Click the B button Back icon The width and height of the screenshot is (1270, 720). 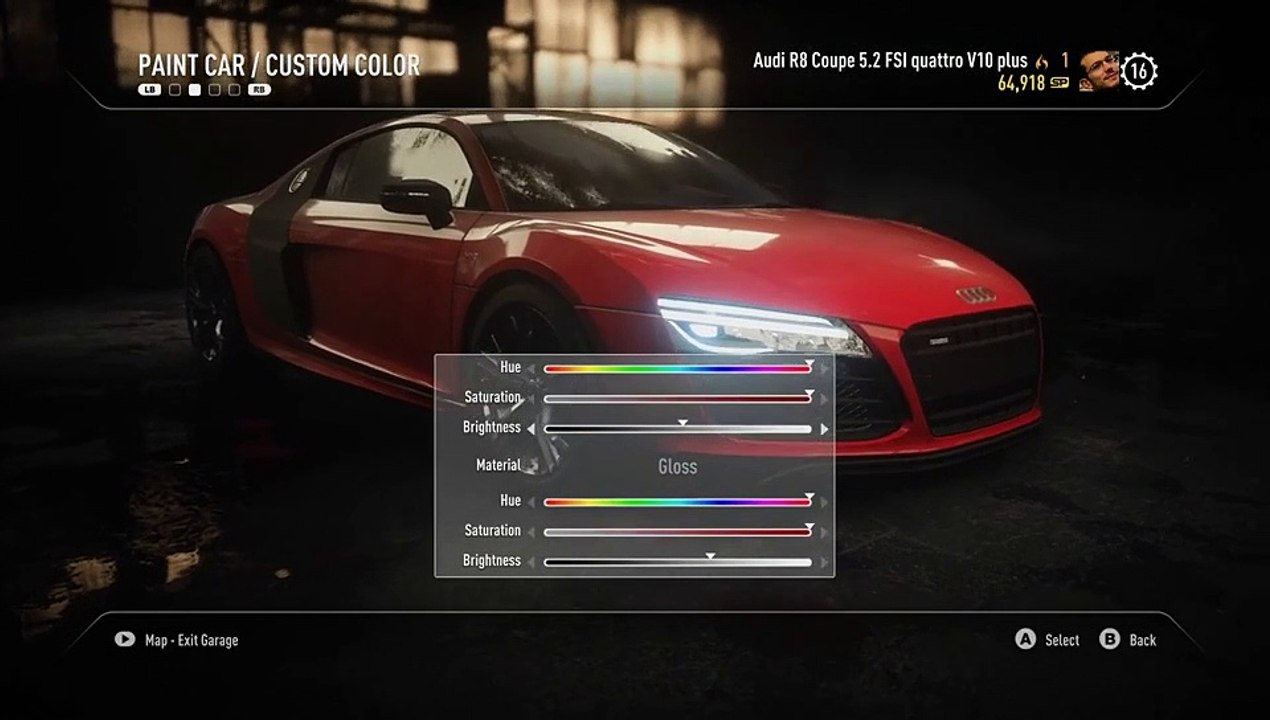(1109, 639)
